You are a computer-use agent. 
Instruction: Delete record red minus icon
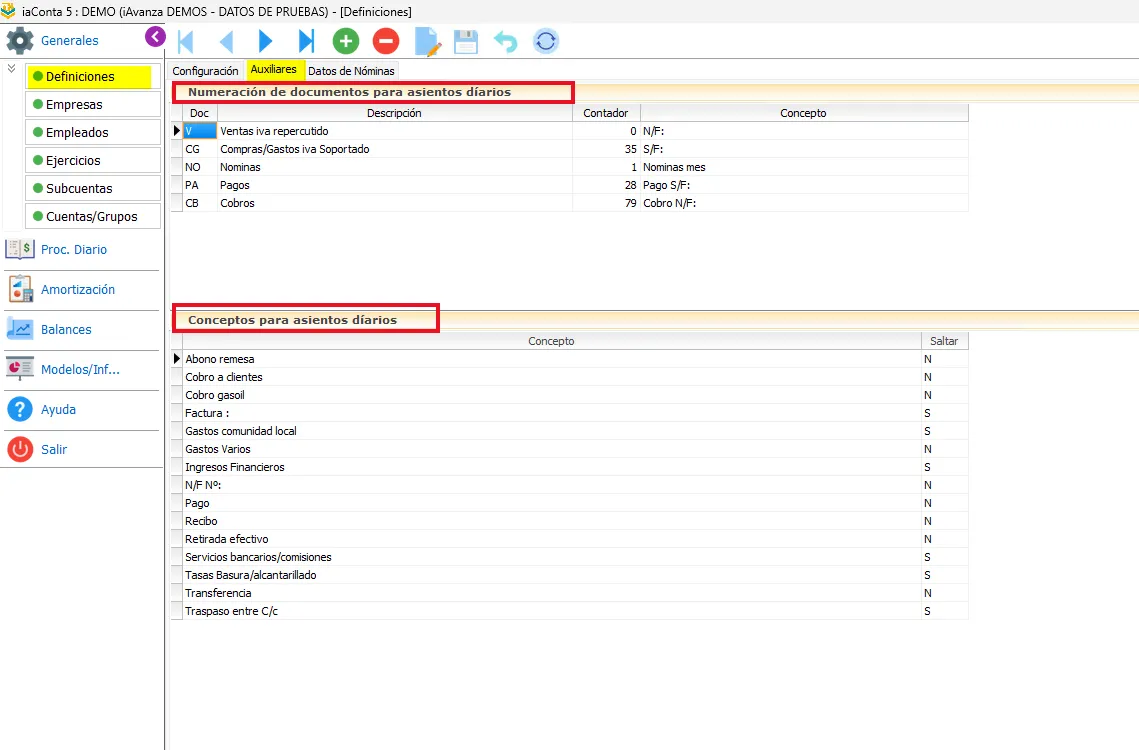point(386,41)
